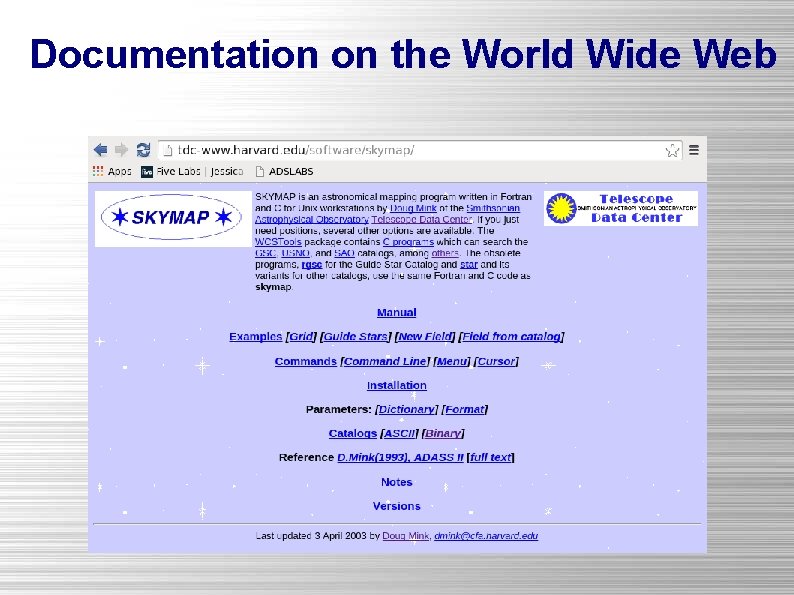Screen dimensions: 794x595
Task: Open the parameters Dictionary link
Action: pos(407,409)
